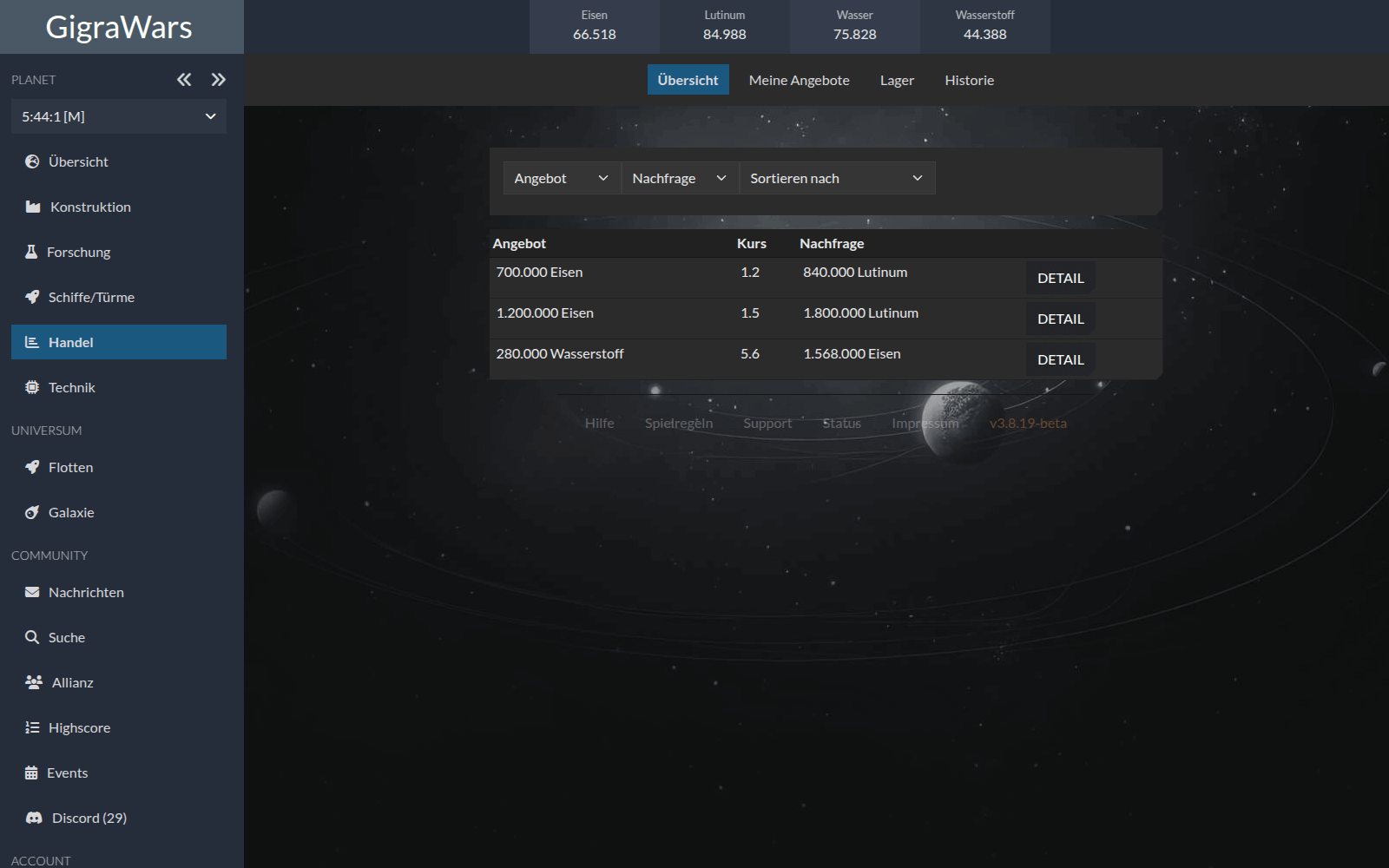Click the GigraWars logo

(x=119, y=27)
